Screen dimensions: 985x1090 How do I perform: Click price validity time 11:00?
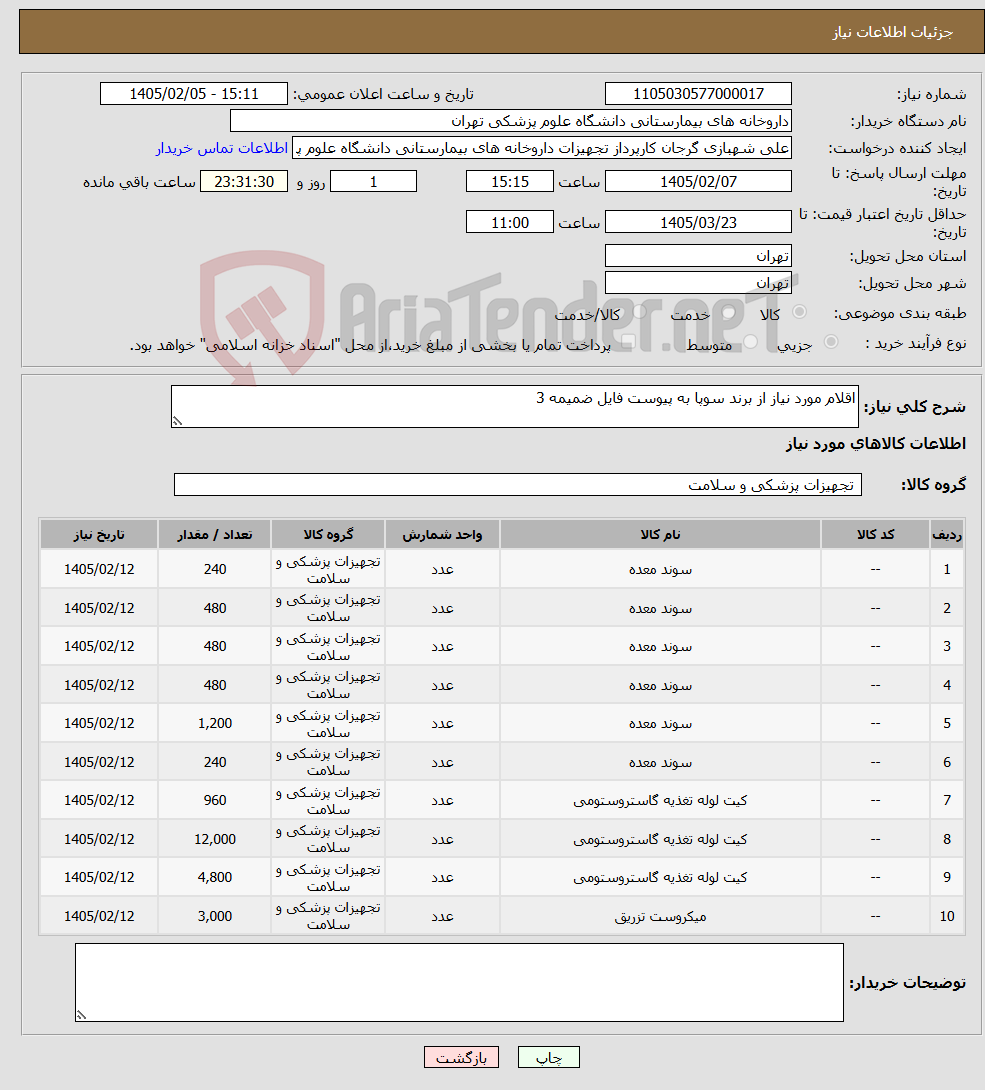click(x=510, y=222)
